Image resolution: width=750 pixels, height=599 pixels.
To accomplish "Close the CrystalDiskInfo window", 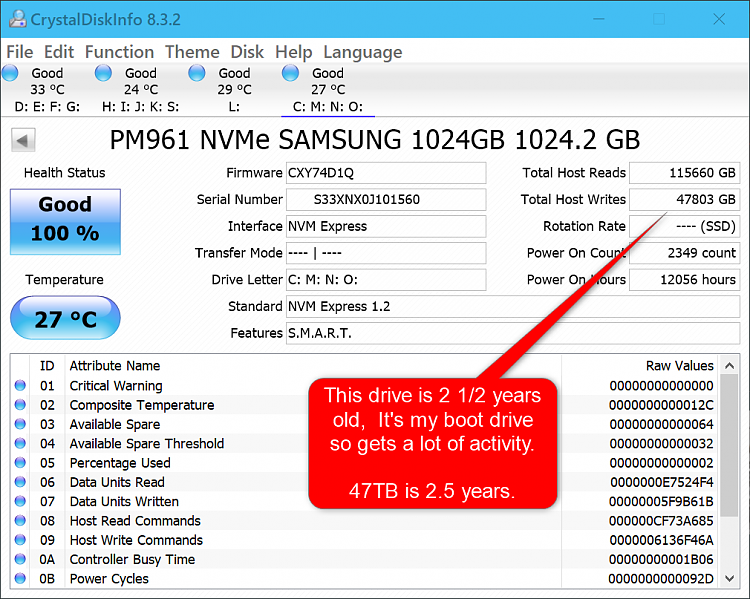I will click(719, 19).
